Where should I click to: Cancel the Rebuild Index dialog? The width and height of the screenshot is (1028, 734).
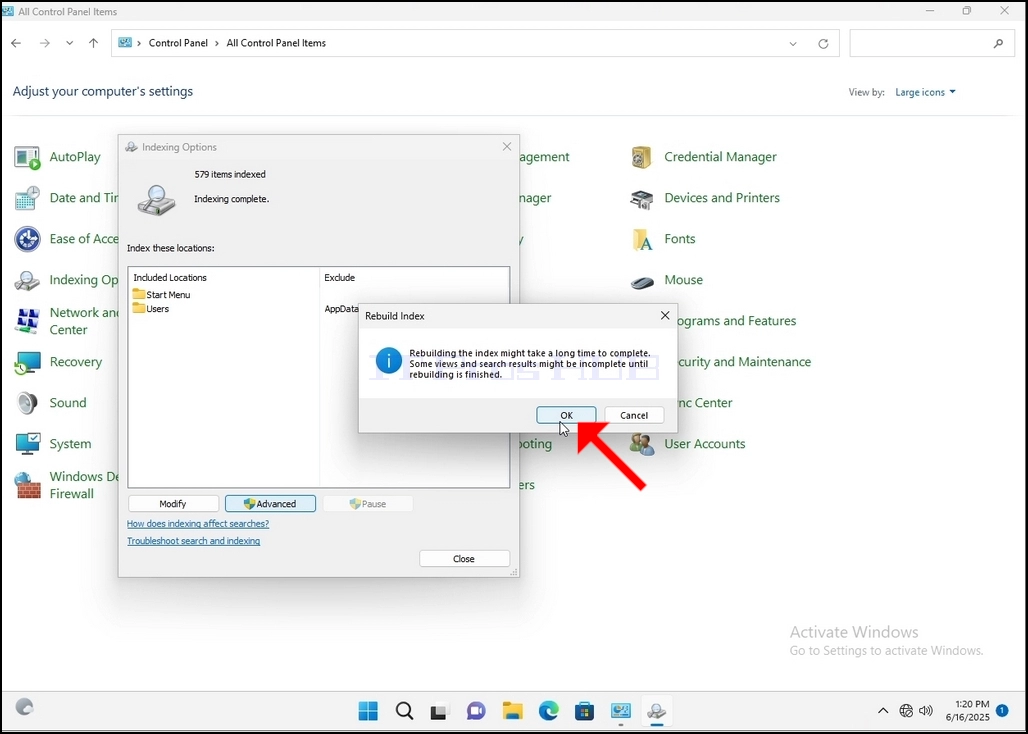(633, 415)
